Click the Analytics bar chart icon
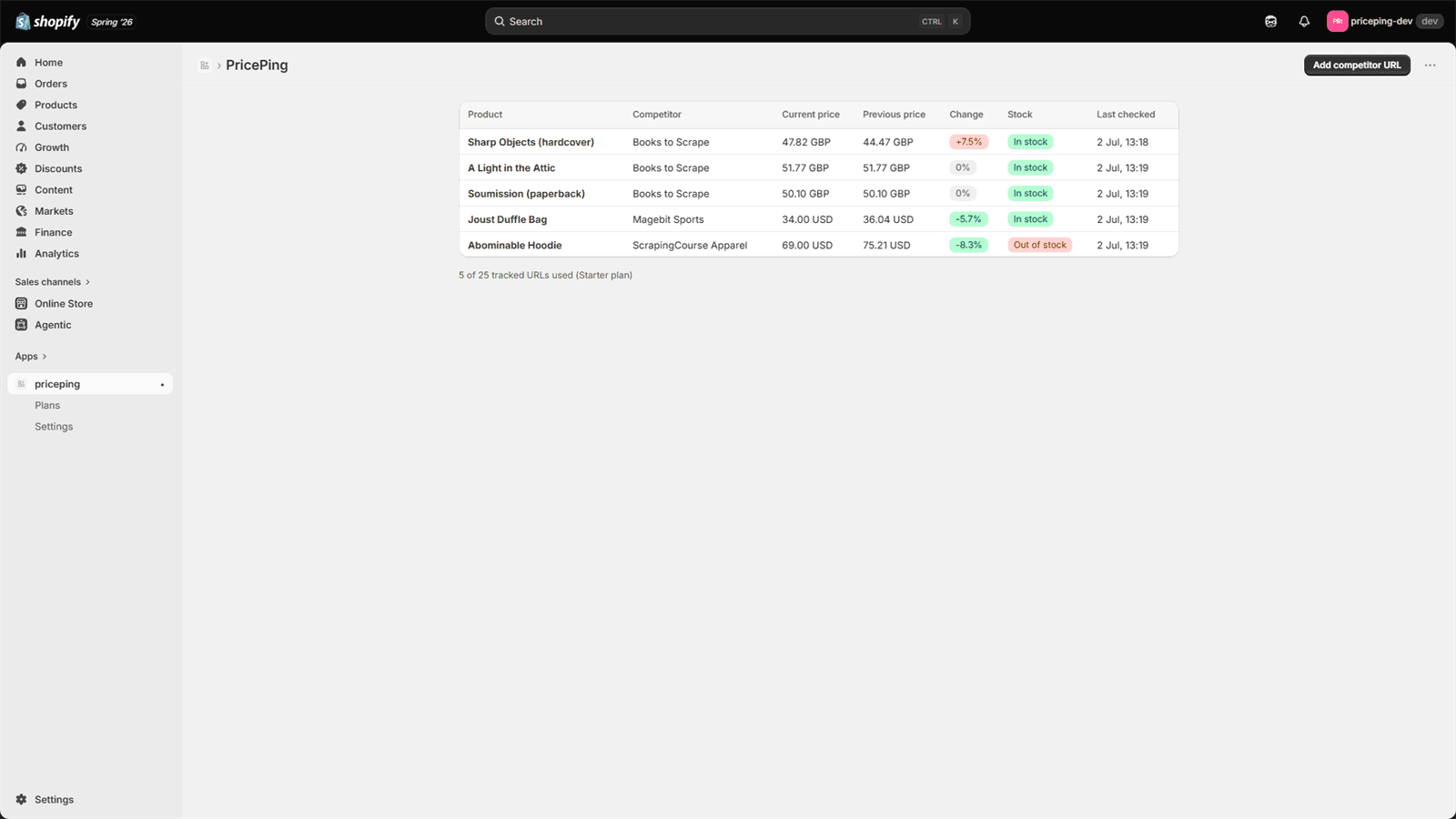 coord(21,254)
